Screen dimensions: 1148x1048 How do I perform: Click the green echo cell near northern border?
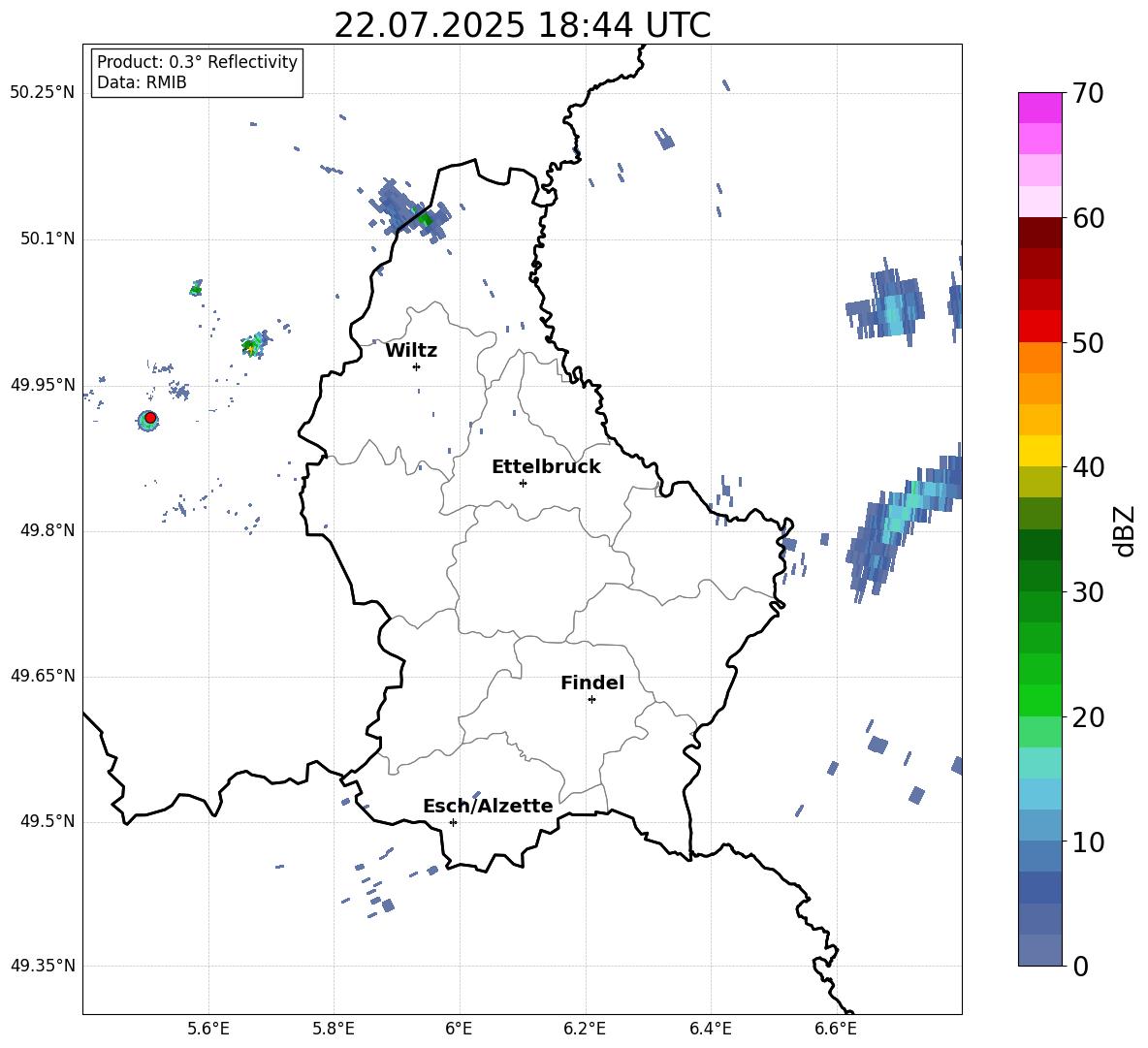coord(425,218)
